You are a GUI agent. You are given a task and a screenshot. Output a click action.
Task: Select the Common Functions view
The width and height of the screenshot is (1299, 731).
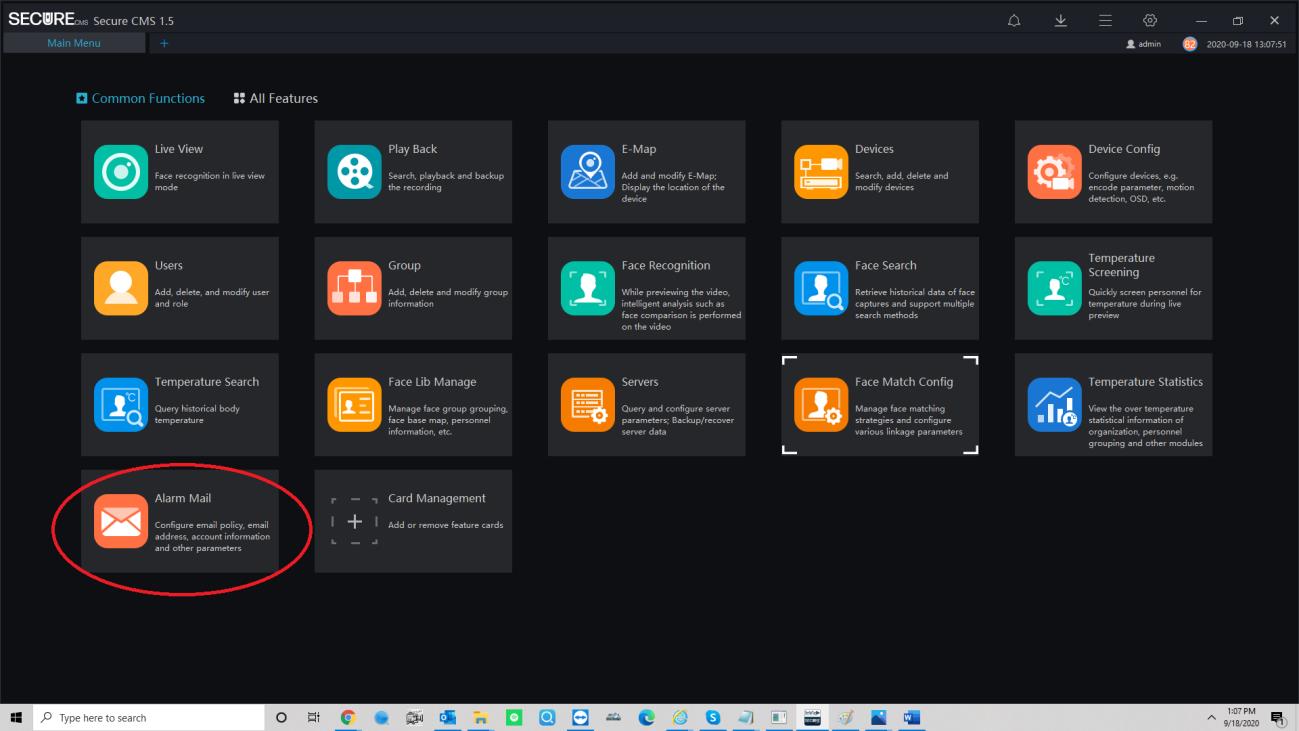click(141, 98)
